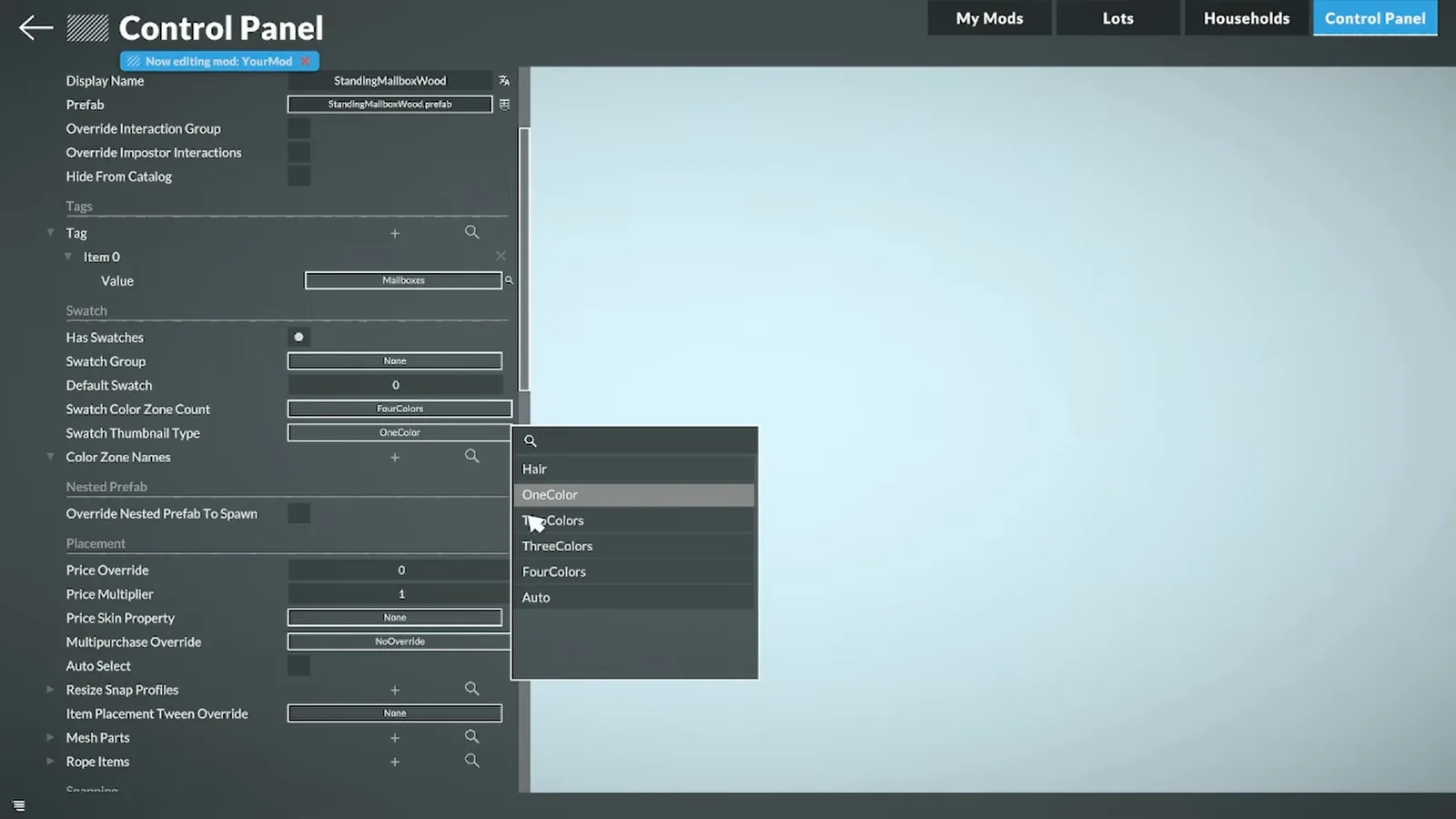1456x819 pixels.
Task: Add a new Tag item
Action: pos(395,234)
